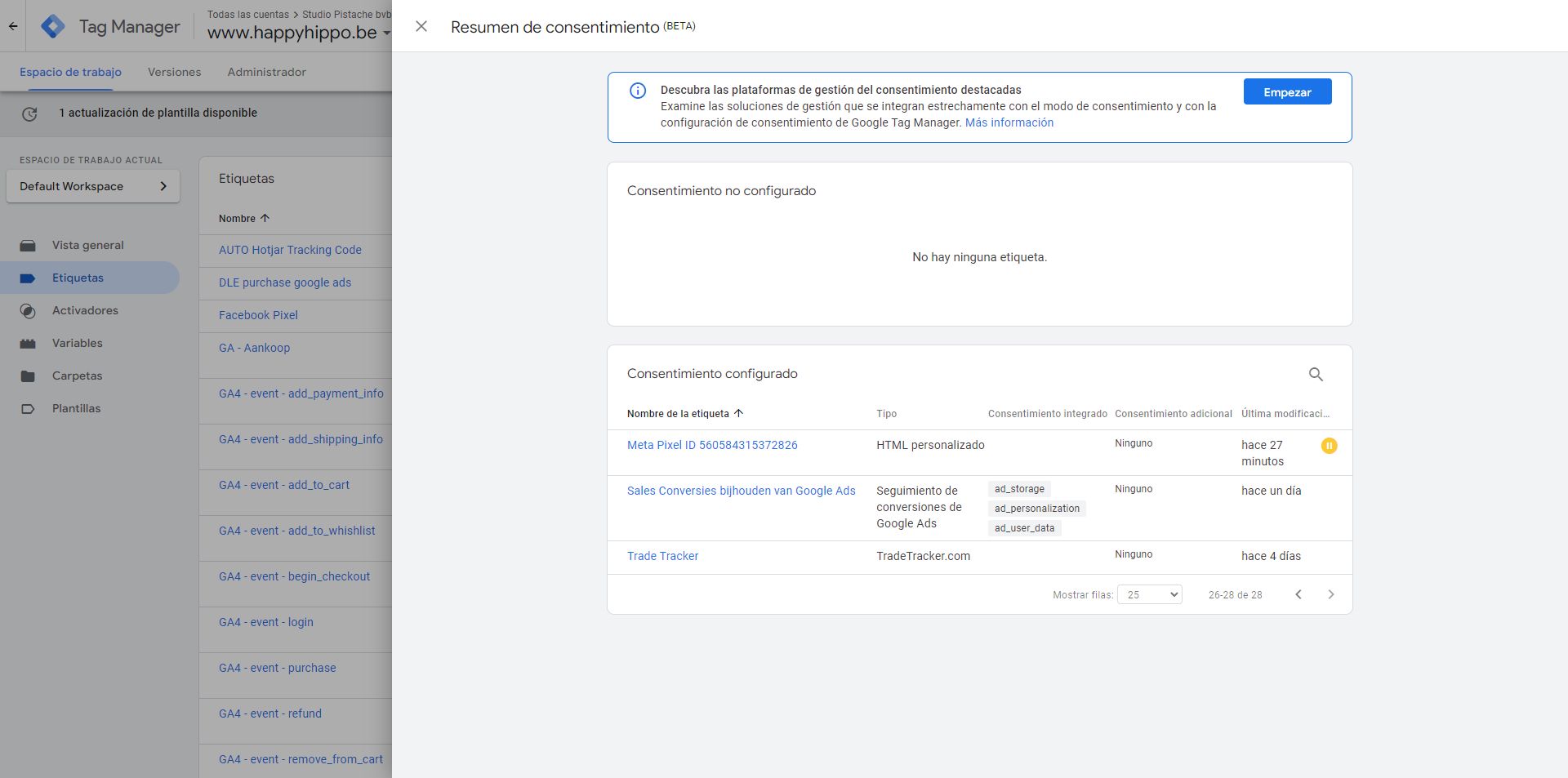This screenshot has width=1568, height=778.
Task: Open the Mostrar filas dropdown
Action: coord(1149,594)
